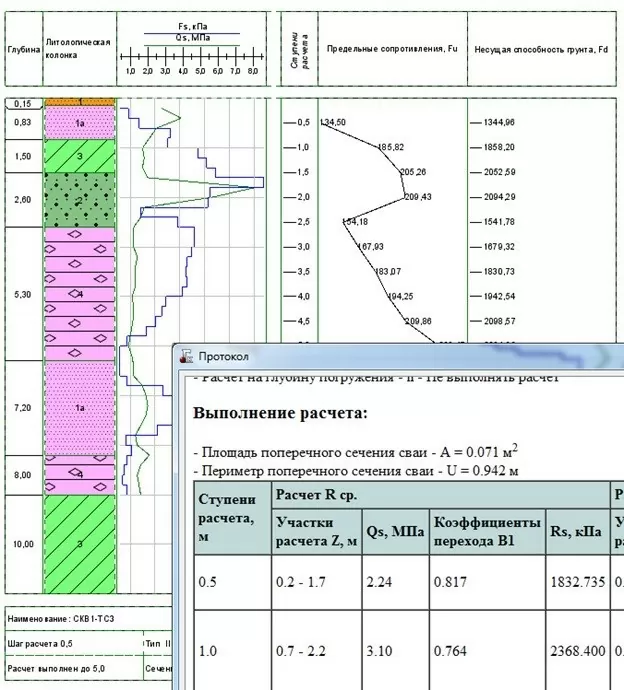624x690 pixels.
Task: Click the depth label 0,83
Action: coord(23,122)
